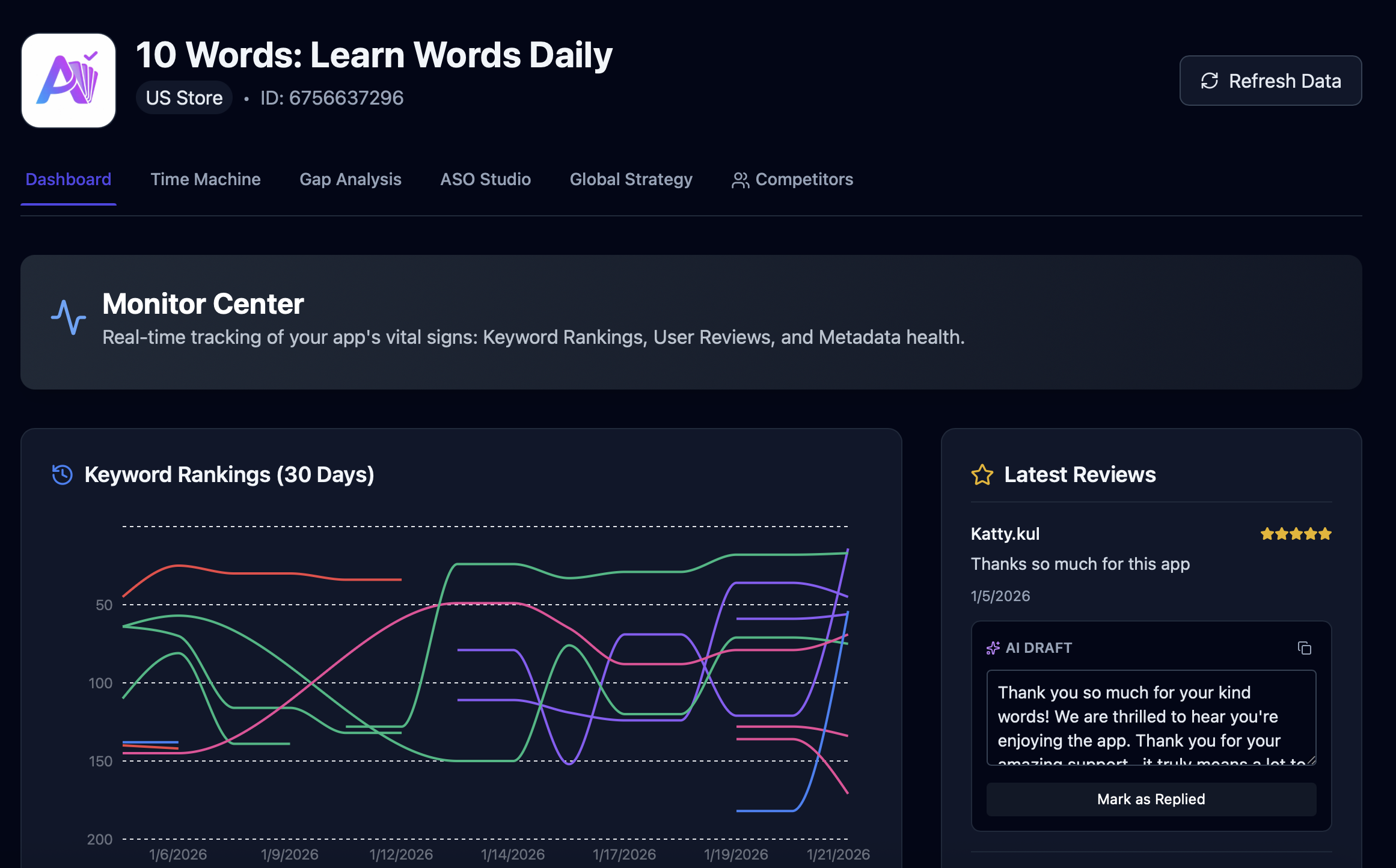Image resolution: width=1396 pixels, height=868 pixels.
Task: Click the refresh arrows icon
Action: click(x=1209, y=81)
